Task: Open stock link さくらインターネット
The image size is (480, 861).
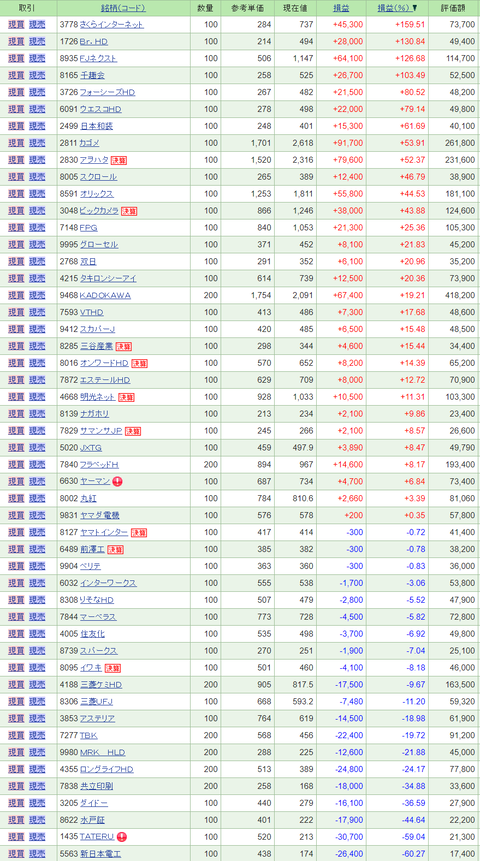Action: pyautogui.click(x=112, y=25)
